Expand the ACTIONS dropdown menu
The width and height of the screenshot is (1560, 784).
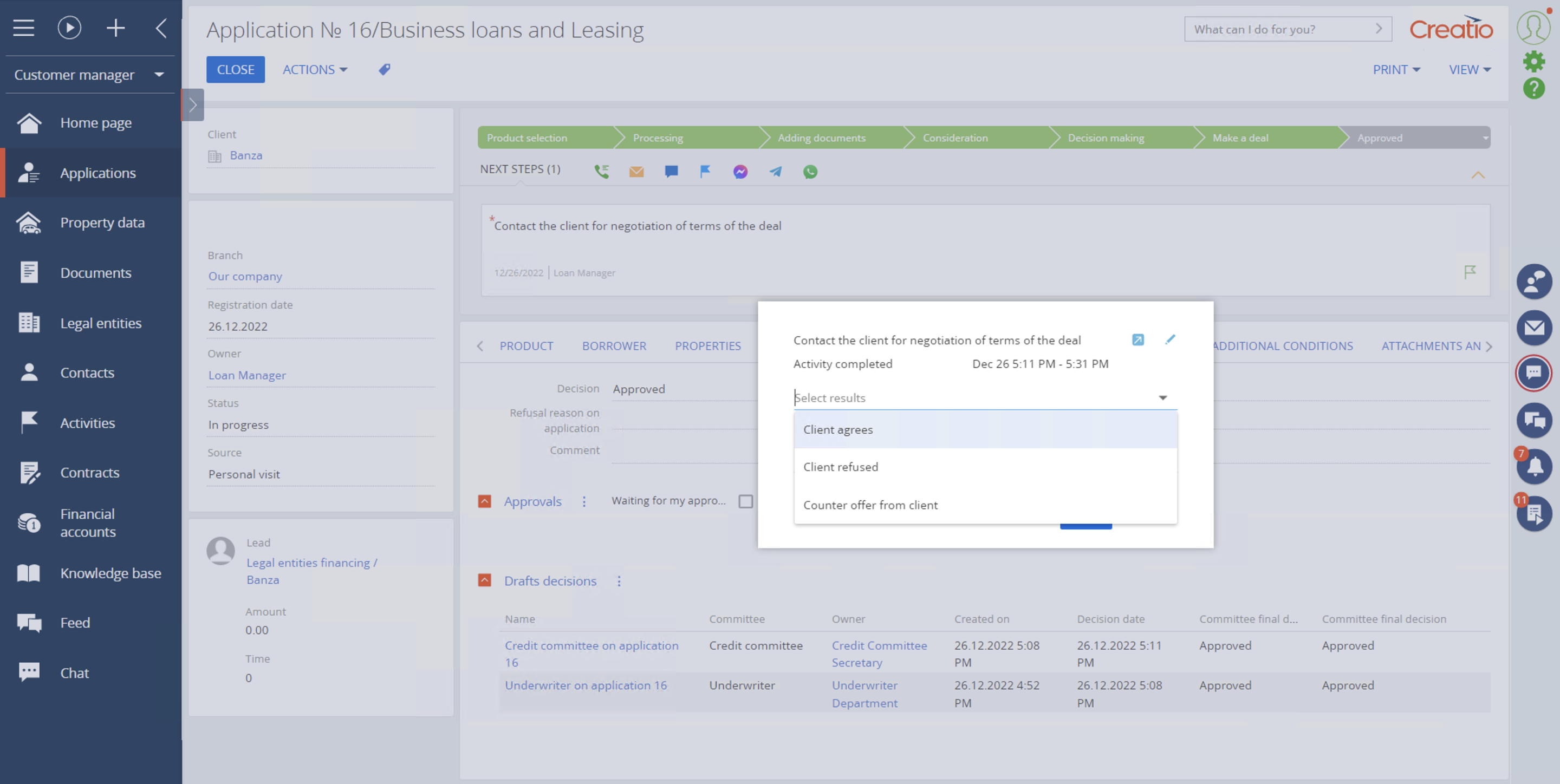pos(314,69)
